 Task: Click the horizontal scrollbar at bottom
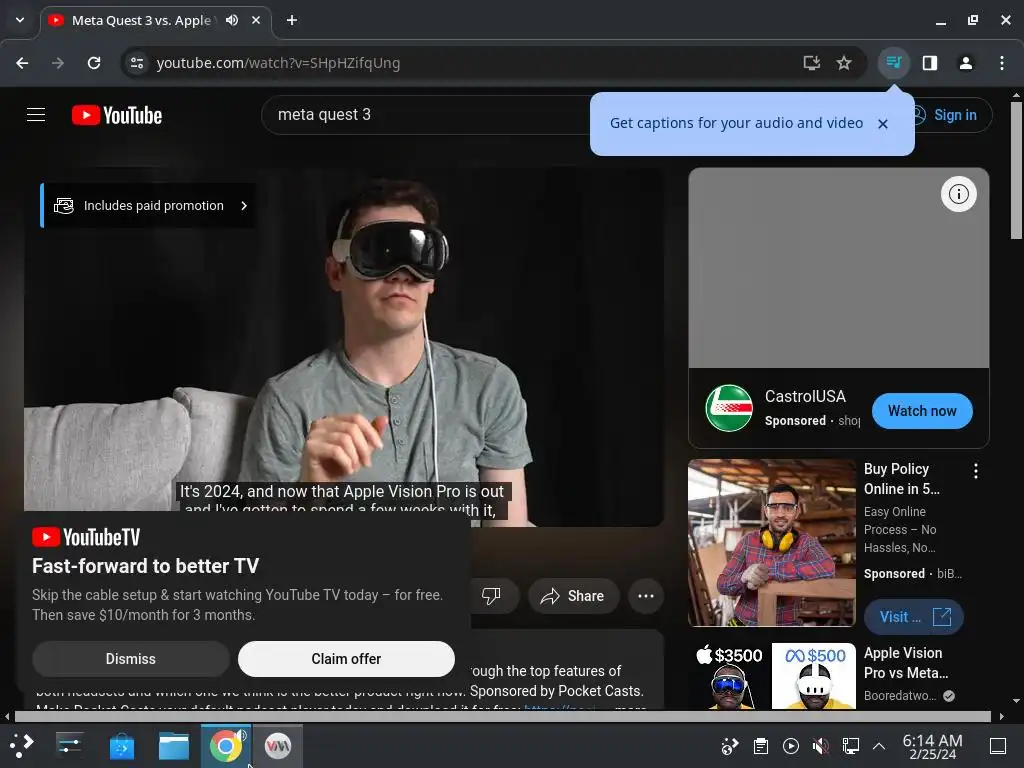point(502,716)
